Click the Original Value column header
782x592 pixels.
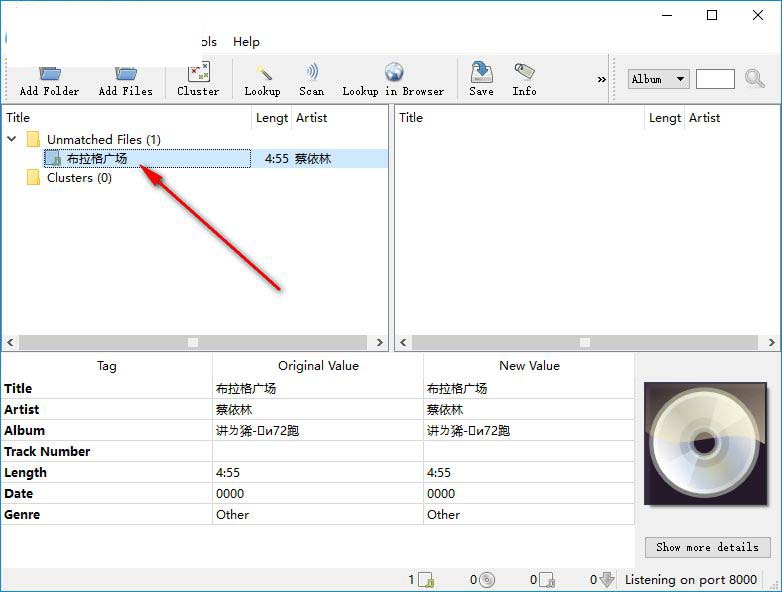pyautogui.click(x=318, y=366)
